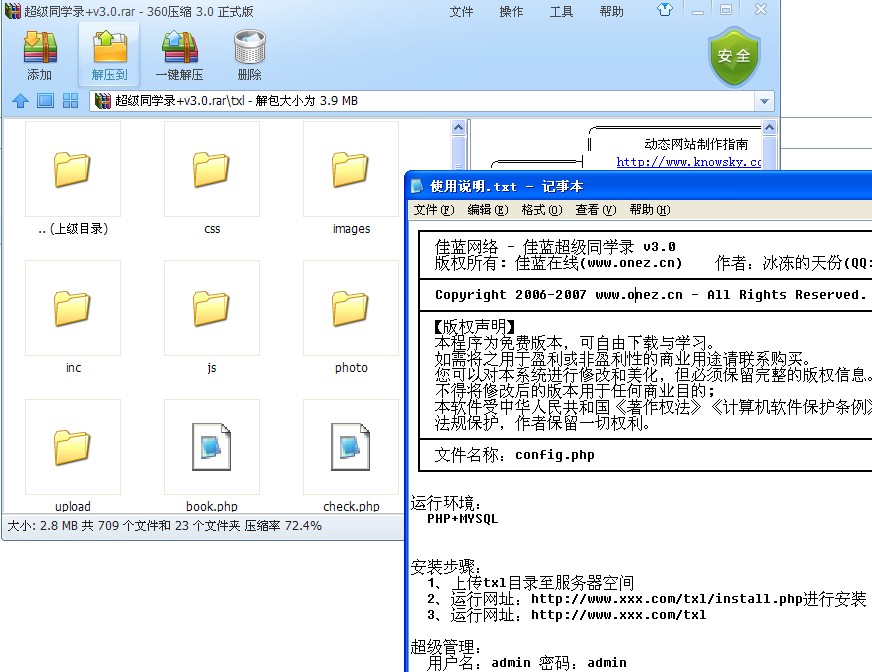Screen dimensions: 872x672
Task: Click the archive icon in the address bar
Action: 100,100
